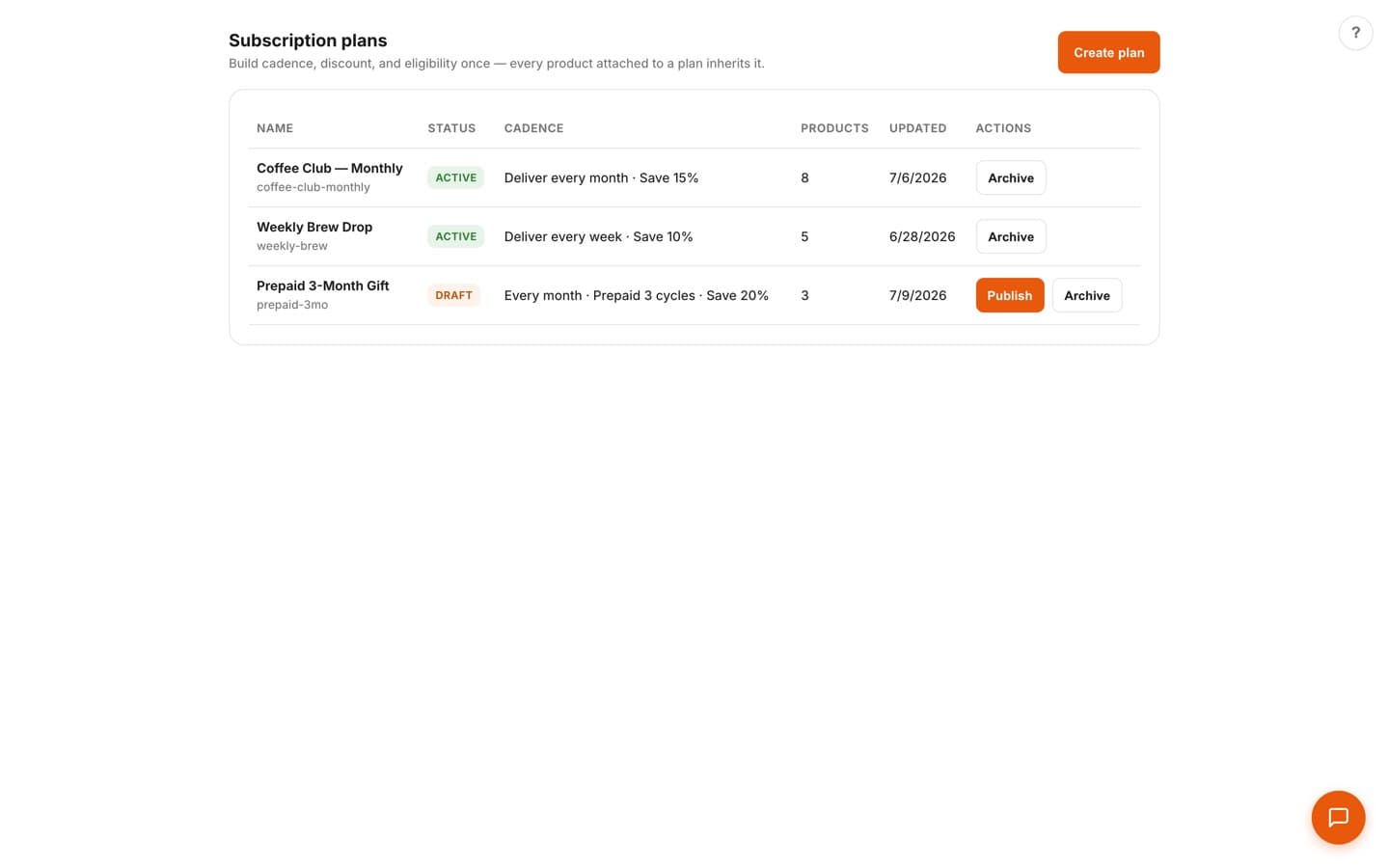
Task: Click the Products column header
Action: coord(834,128)
